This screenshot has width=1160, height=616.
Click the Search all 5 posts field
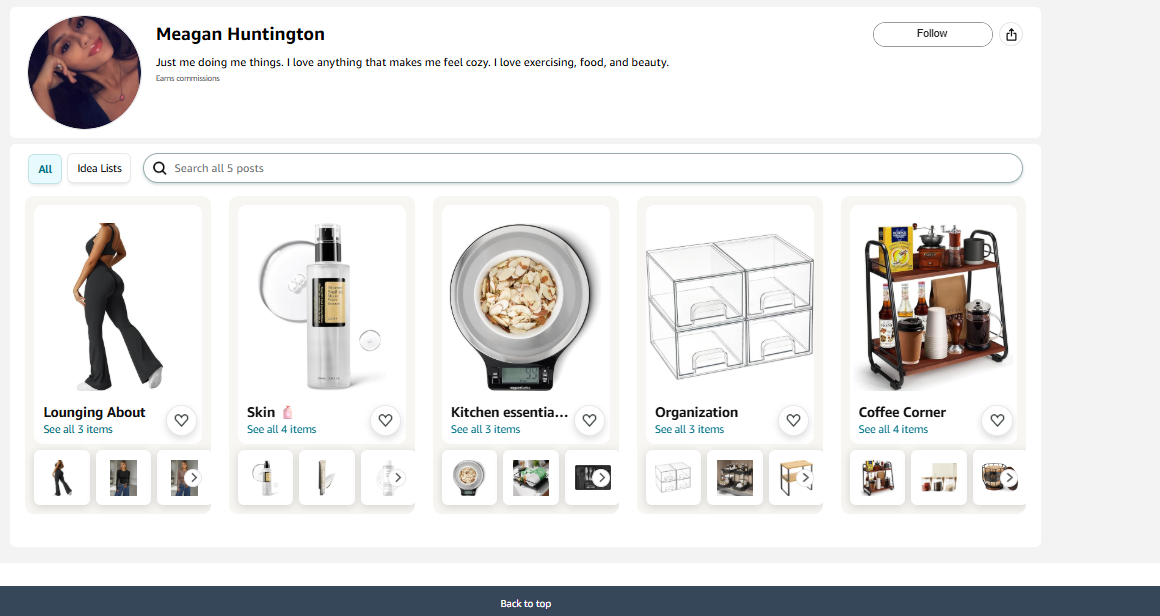point(583,169)
